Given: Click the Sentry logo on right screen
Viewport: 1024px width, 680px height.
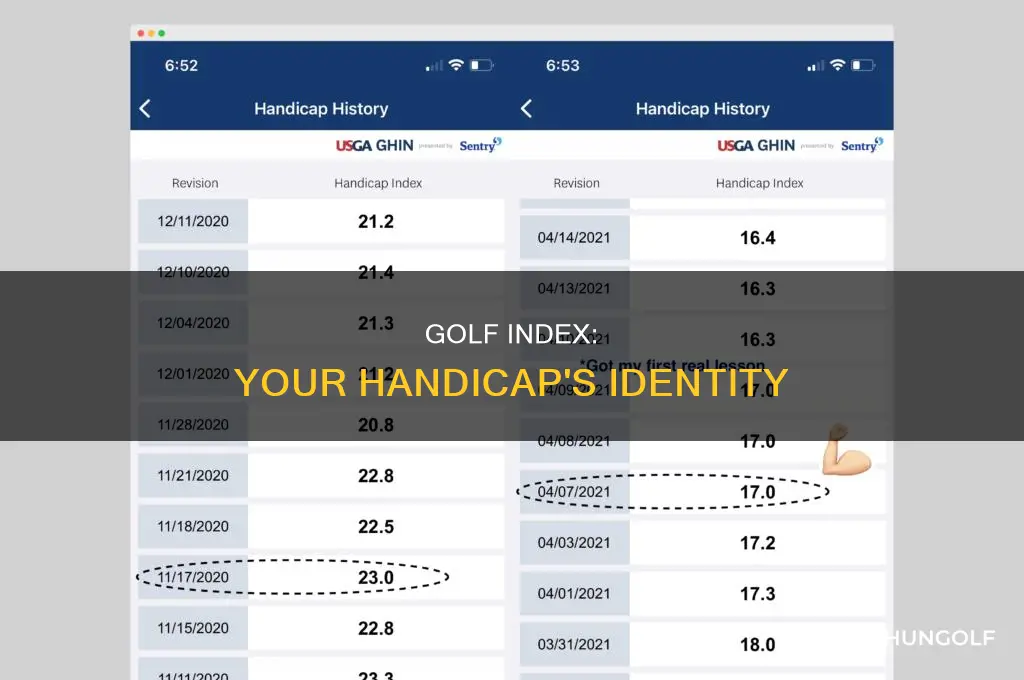Looking at the screenshot, I should pos(861,145).
